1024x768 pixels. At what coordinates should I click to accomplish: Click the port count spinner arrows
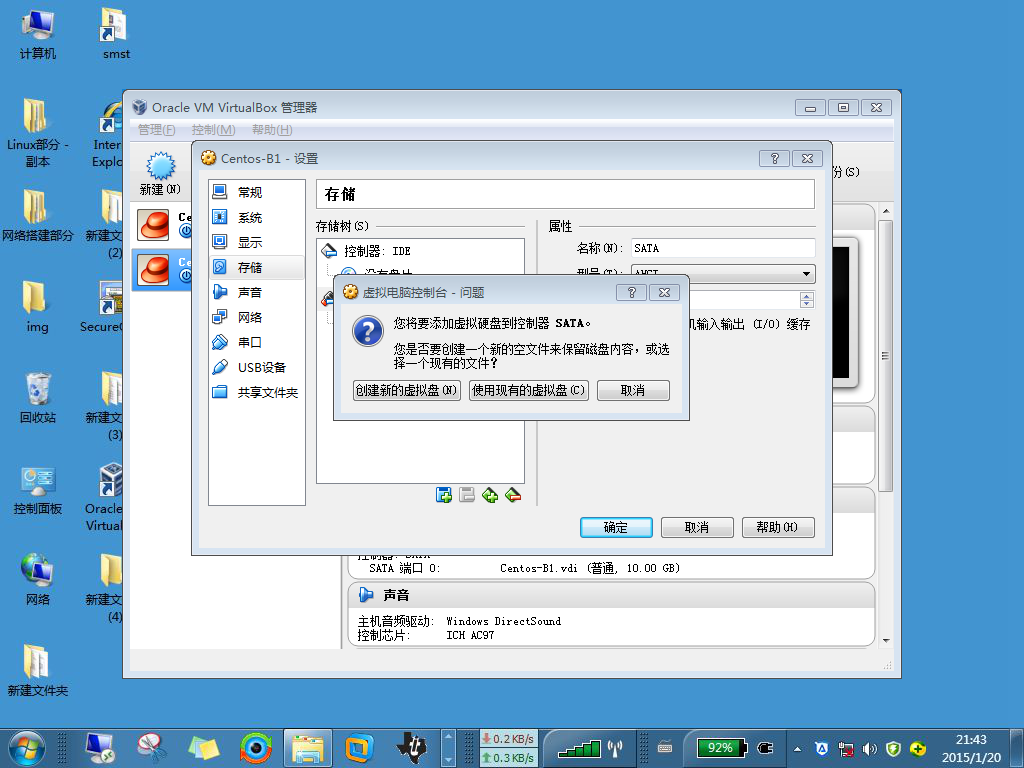coord(807,300)
